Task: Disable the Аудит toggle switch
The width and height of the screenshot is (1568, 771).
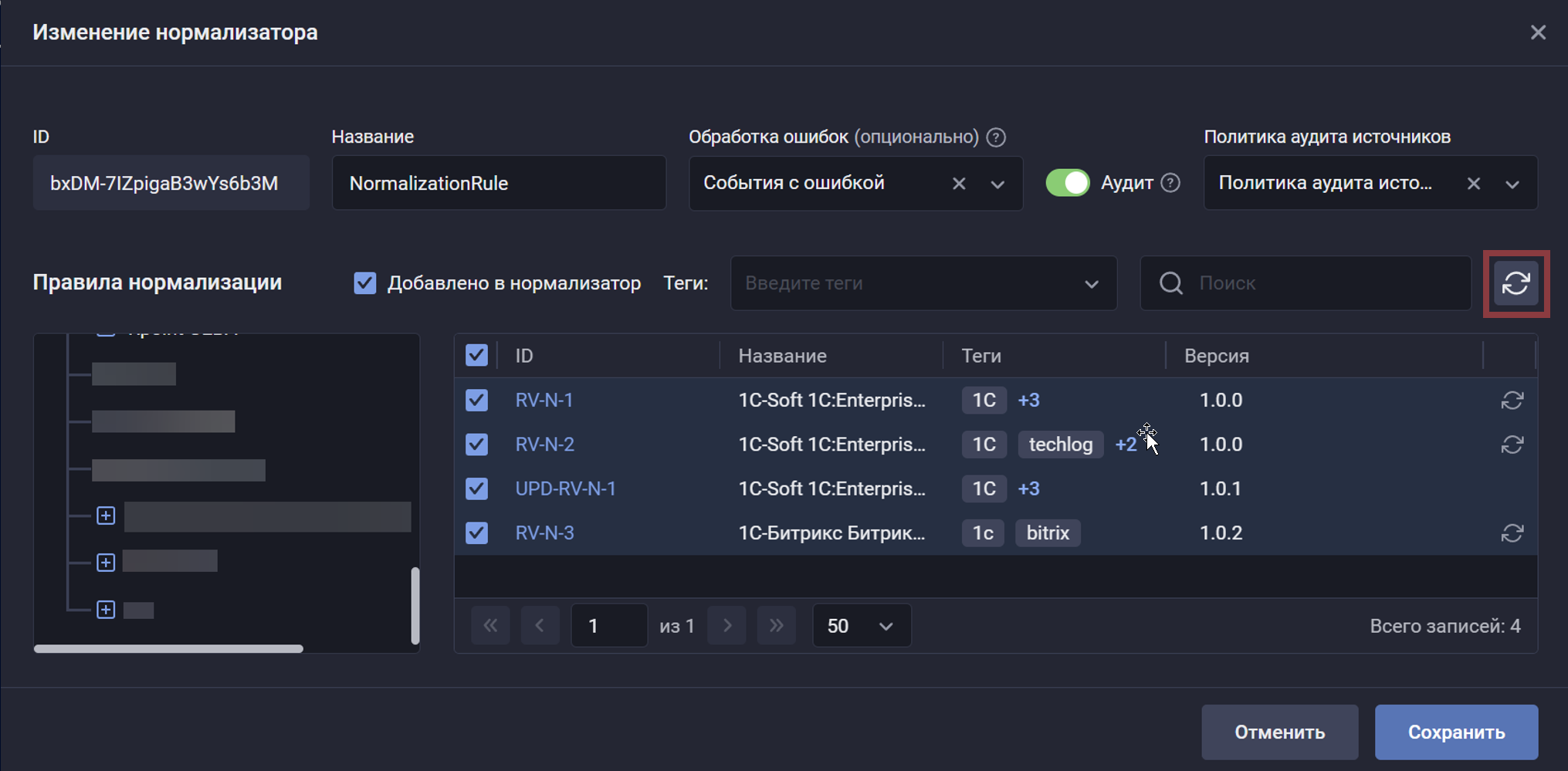Action: 1067,183
